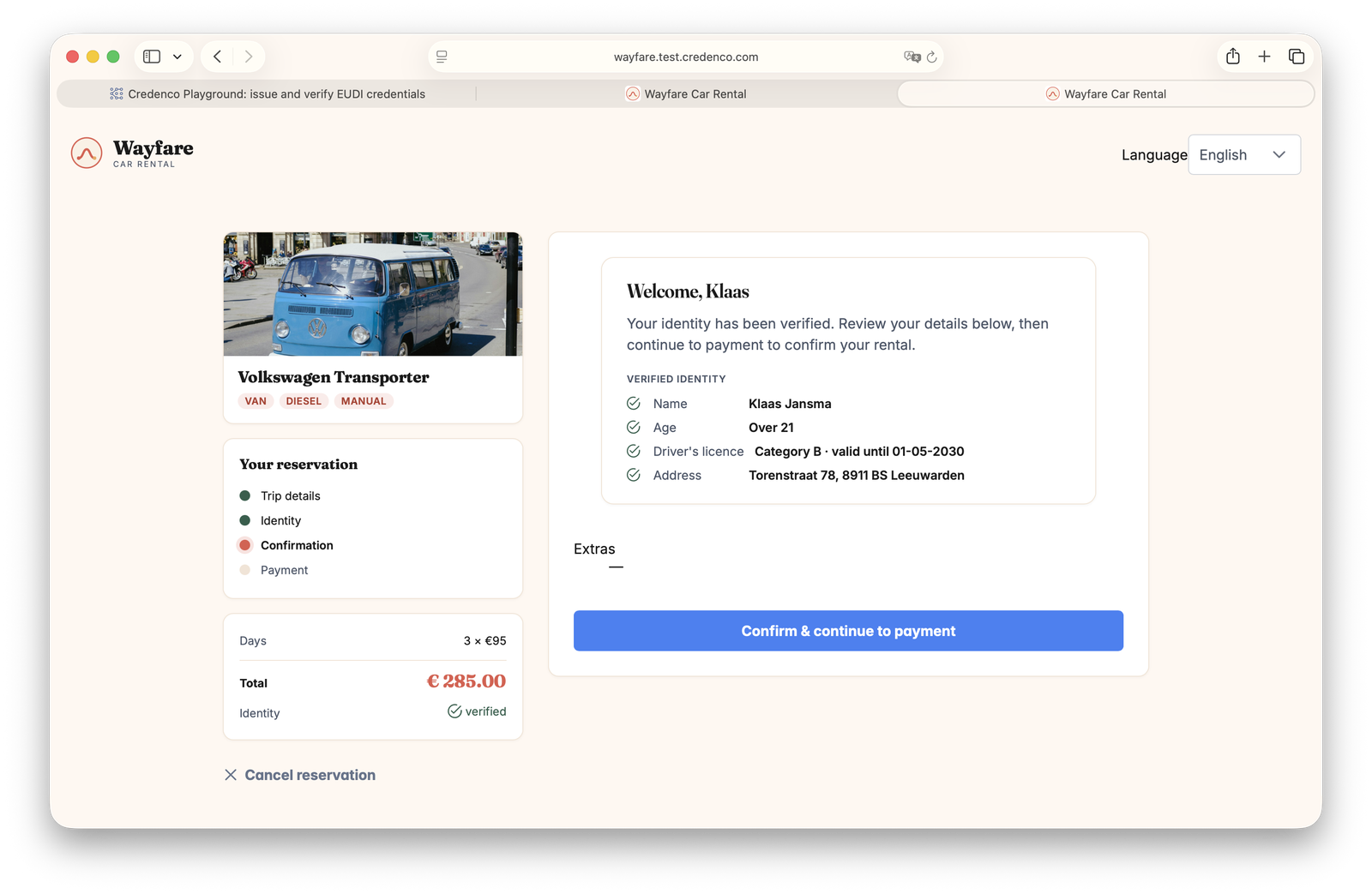Click the checkmark icon beside Name

pos(634,404)
